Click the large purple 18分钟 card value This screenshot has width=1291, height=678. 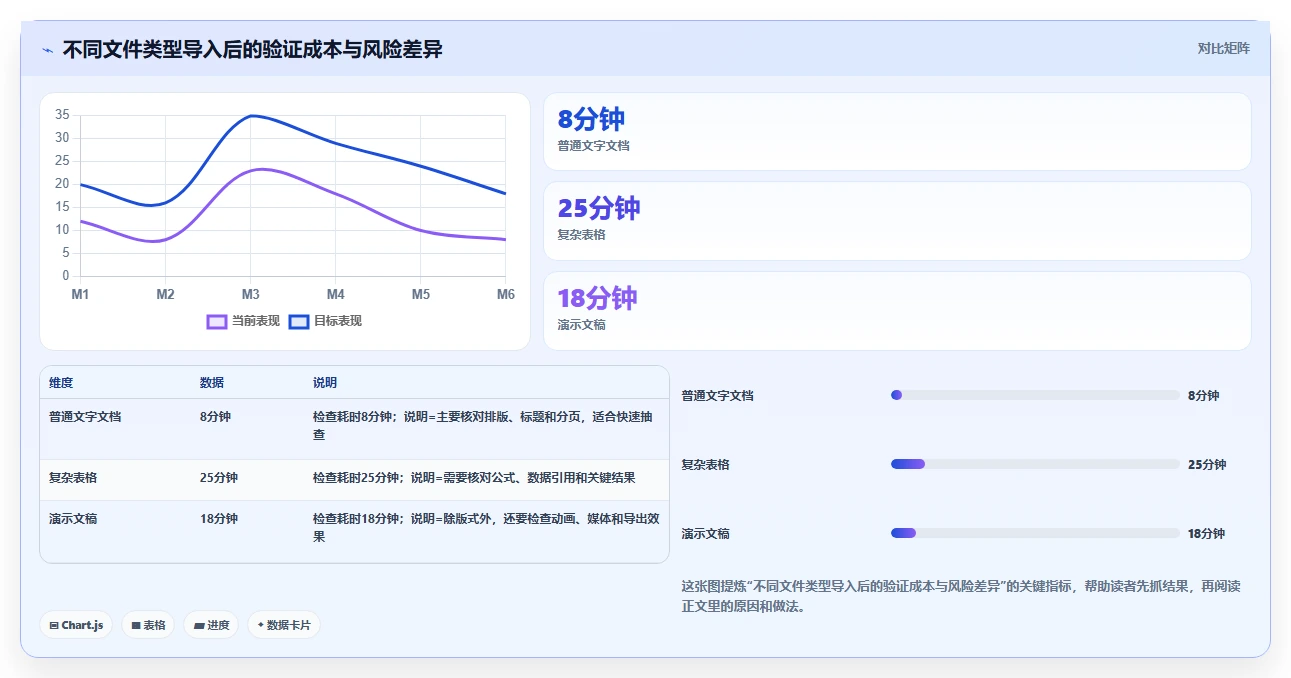tap(597, 298)
